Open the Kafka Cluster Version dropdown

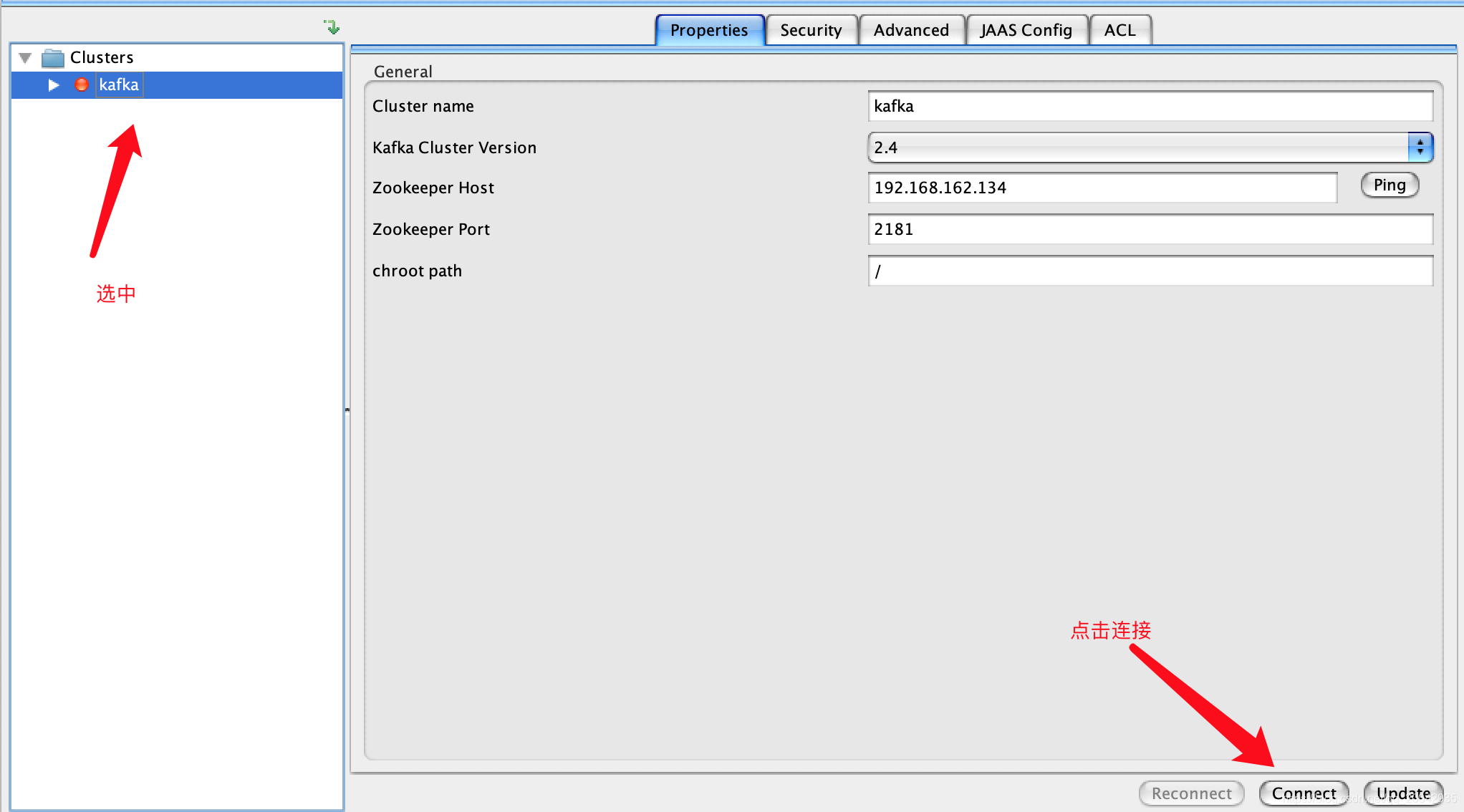tap(1421, 147)
